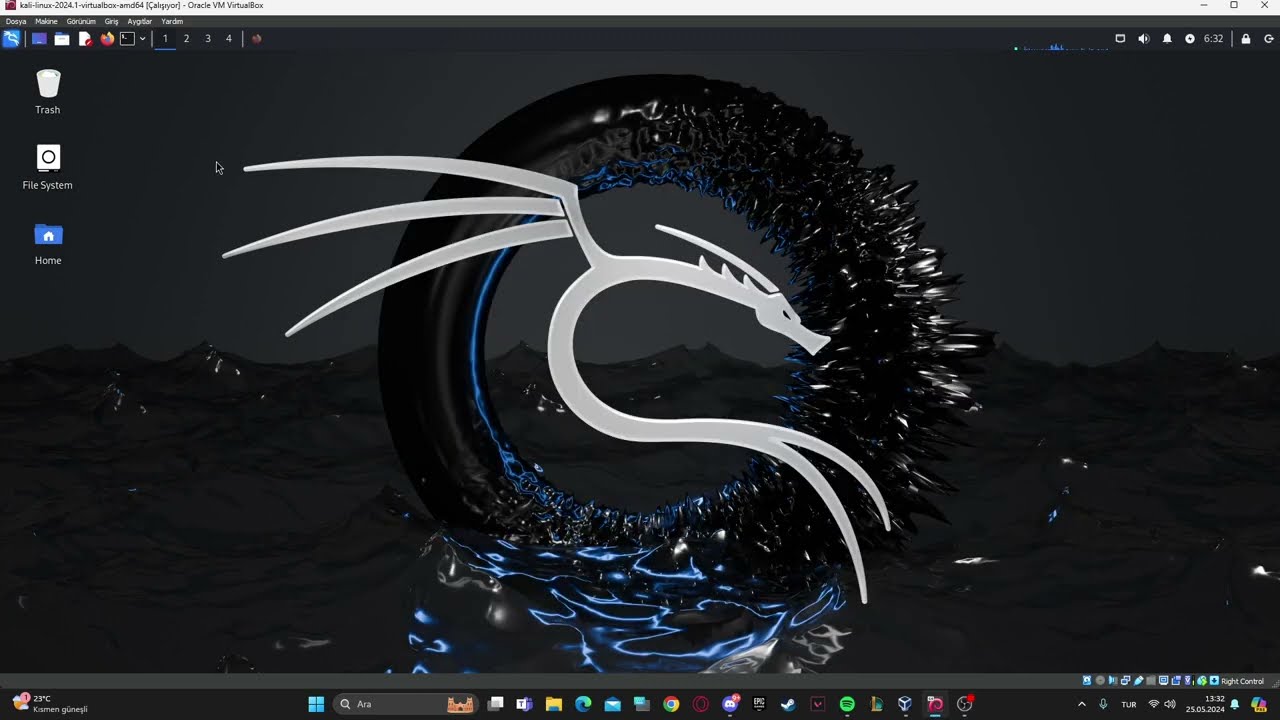Launch Firefox from the Kali panel
The image size is (1280, 720).
(x=107, y=39)
